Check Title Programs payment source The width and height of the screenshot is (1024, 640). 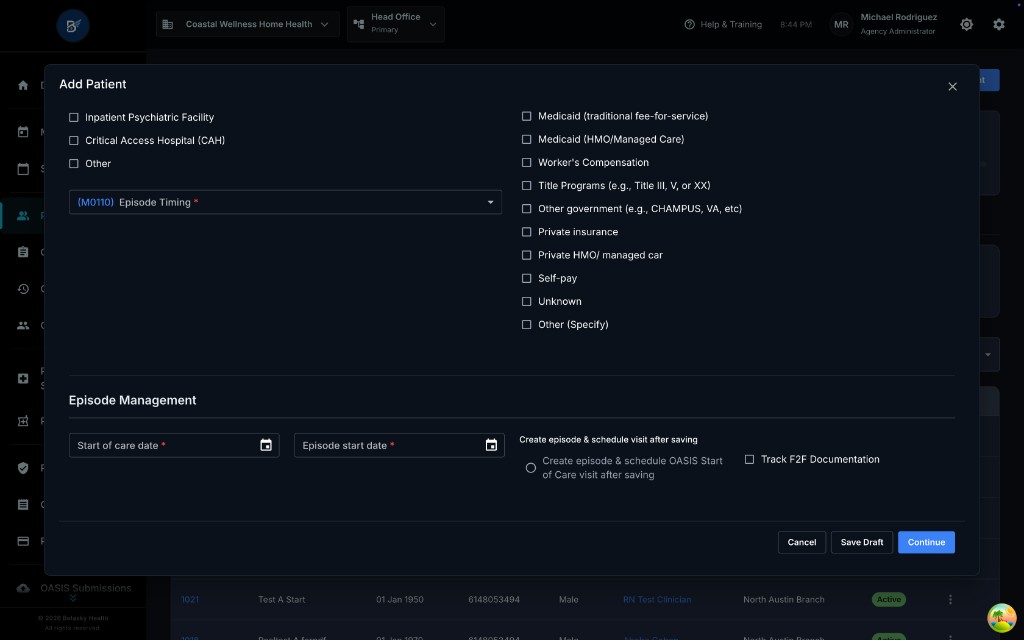[x=526, y=185]
